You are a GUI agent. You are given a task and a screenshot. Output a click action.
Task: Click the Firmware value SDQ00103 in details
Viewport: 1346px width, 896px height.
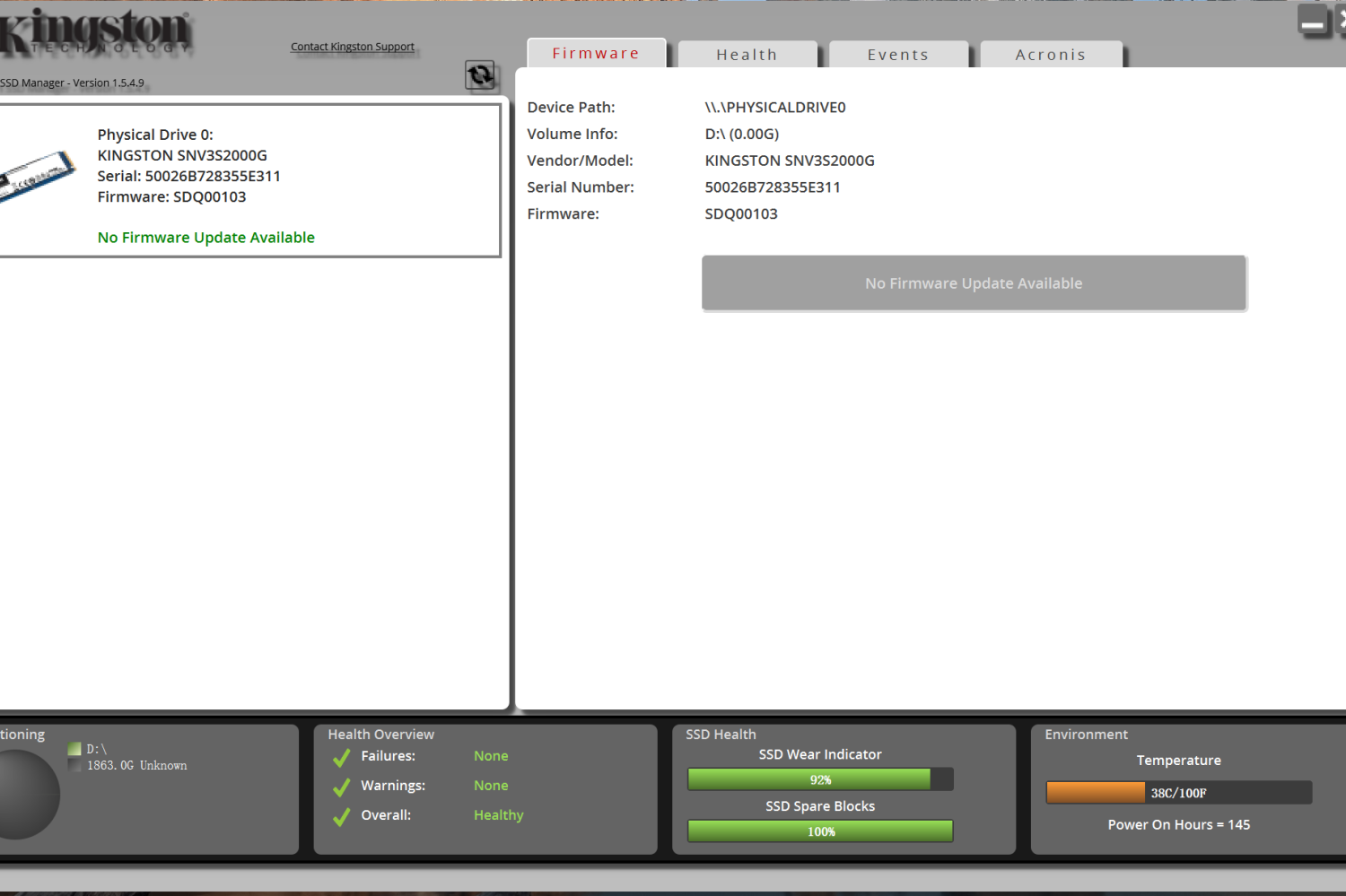click(741, 214)
